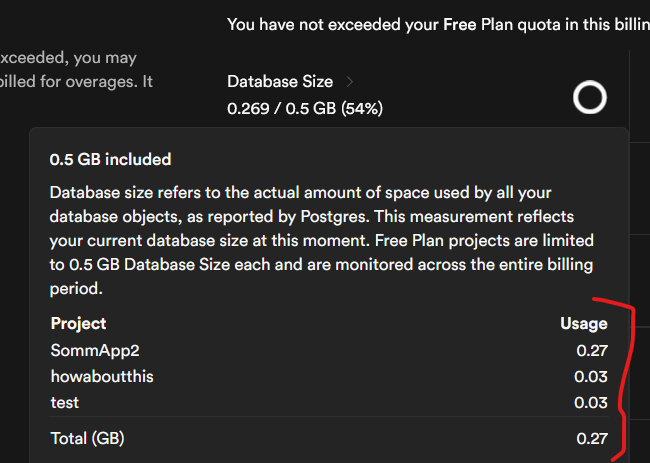Click the Usage column header
This screenshot has height=463, width=650.
583,323
